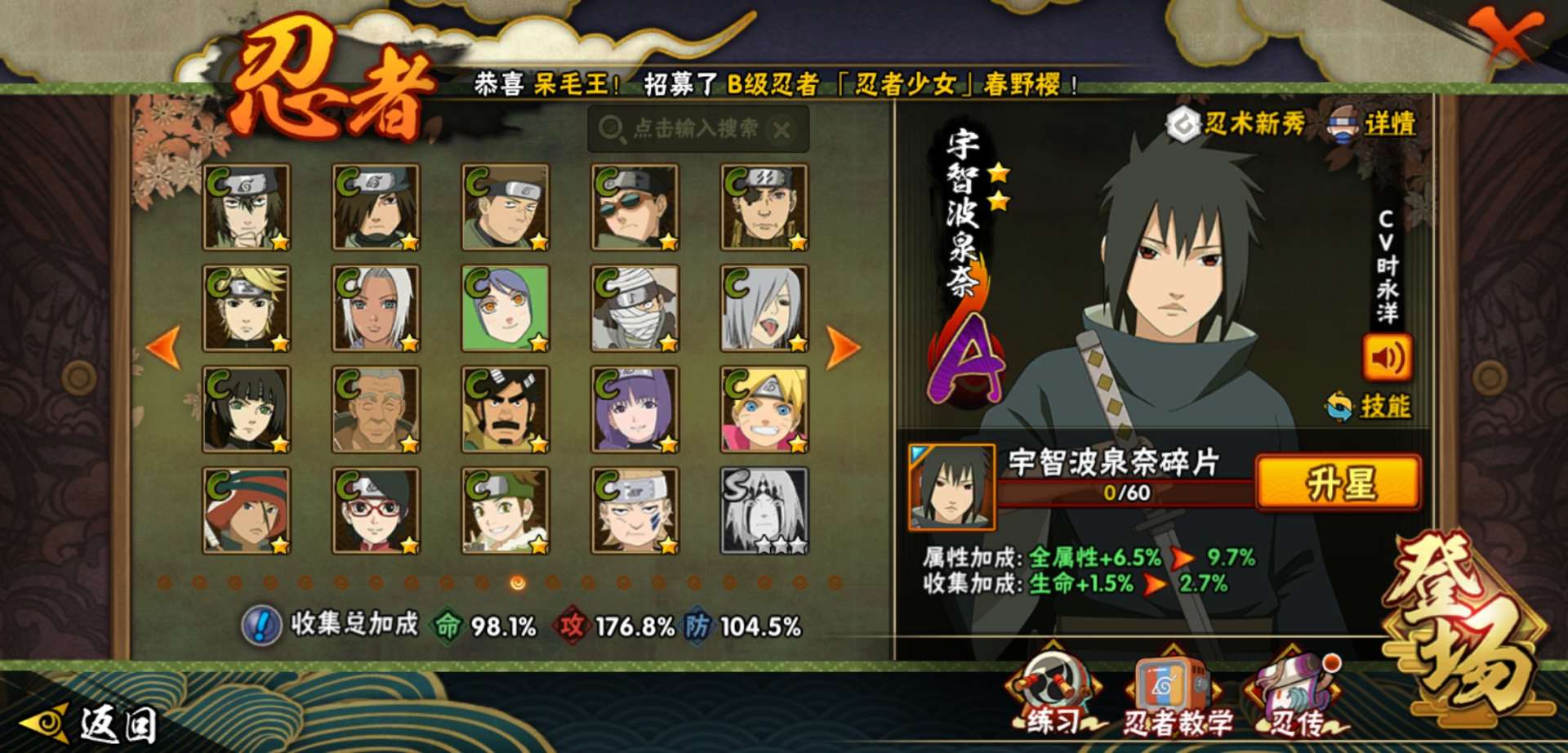
Task: Select the first page indicator dot
Action: (x=164, y=582)
